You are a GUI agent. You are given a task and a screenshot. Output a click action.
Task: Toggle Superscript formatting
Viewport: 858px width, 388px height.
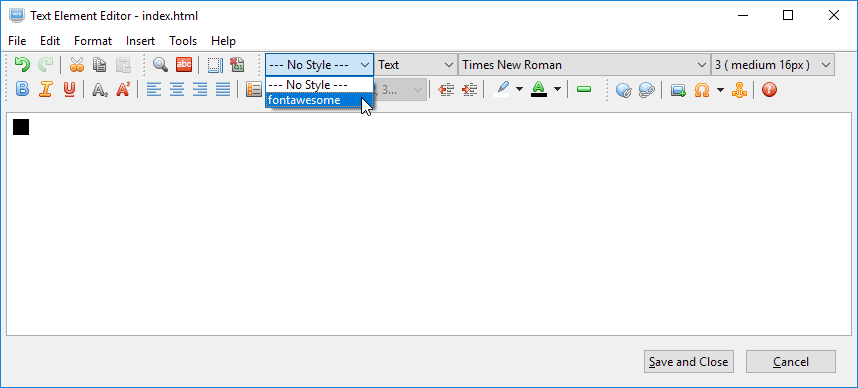(123, 89)
